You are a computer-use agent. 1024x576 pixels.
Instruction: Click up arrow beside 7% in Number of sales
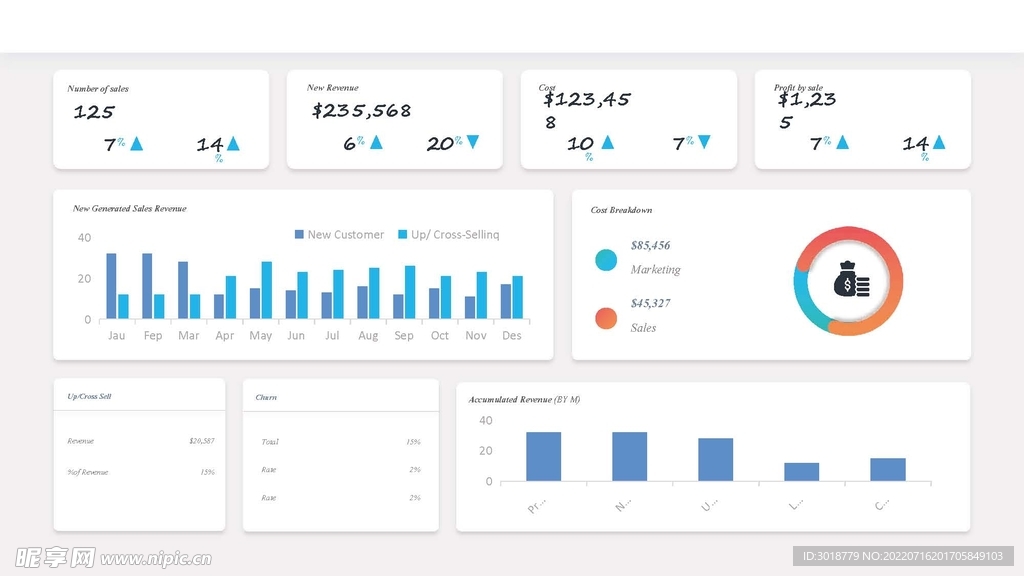click(137, 144)
